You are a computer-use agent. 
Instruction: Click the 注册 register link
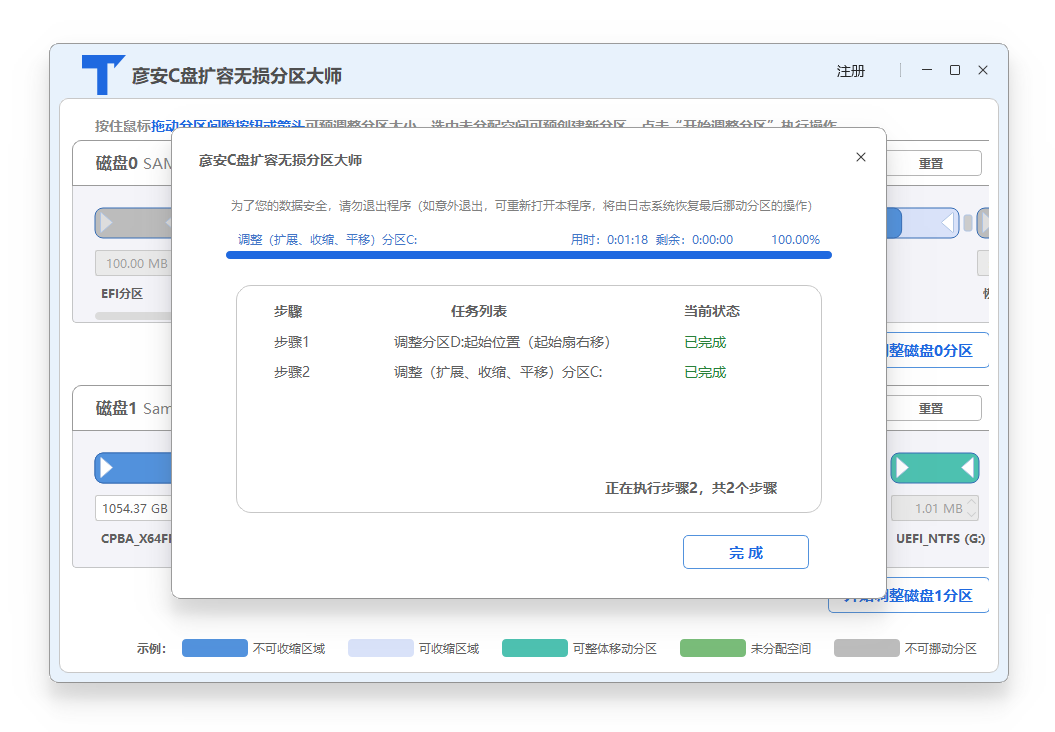pos(850,71)
